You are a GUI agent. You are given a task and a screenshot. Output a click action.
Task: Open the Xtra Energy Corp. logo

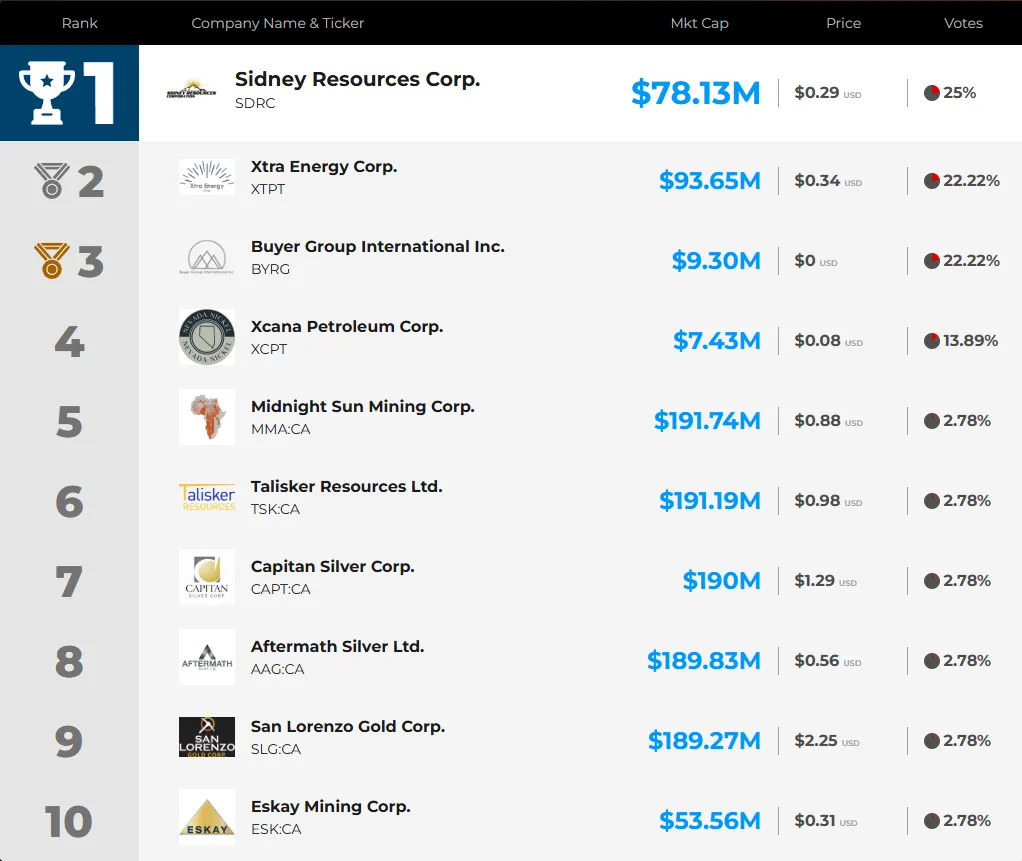pos(207,177)
